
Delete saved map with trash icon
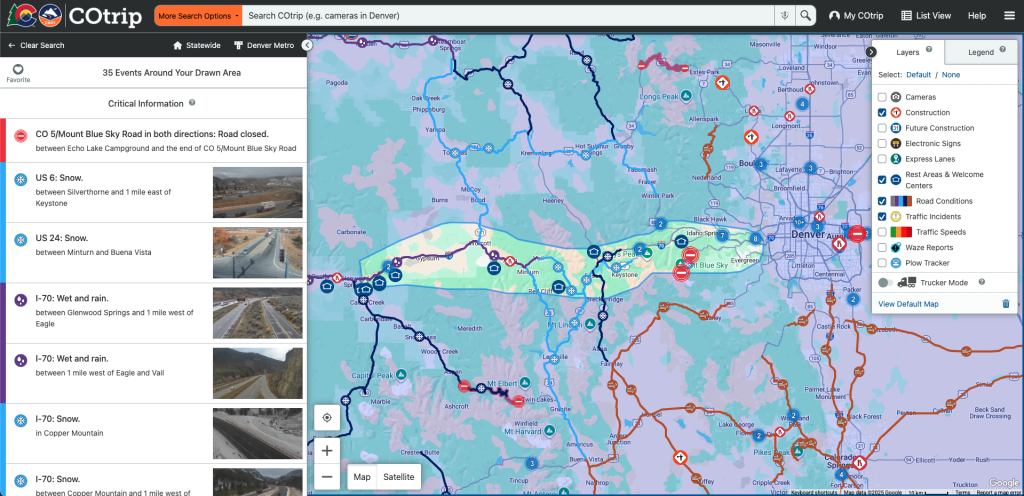click(x=1005, y=304)
